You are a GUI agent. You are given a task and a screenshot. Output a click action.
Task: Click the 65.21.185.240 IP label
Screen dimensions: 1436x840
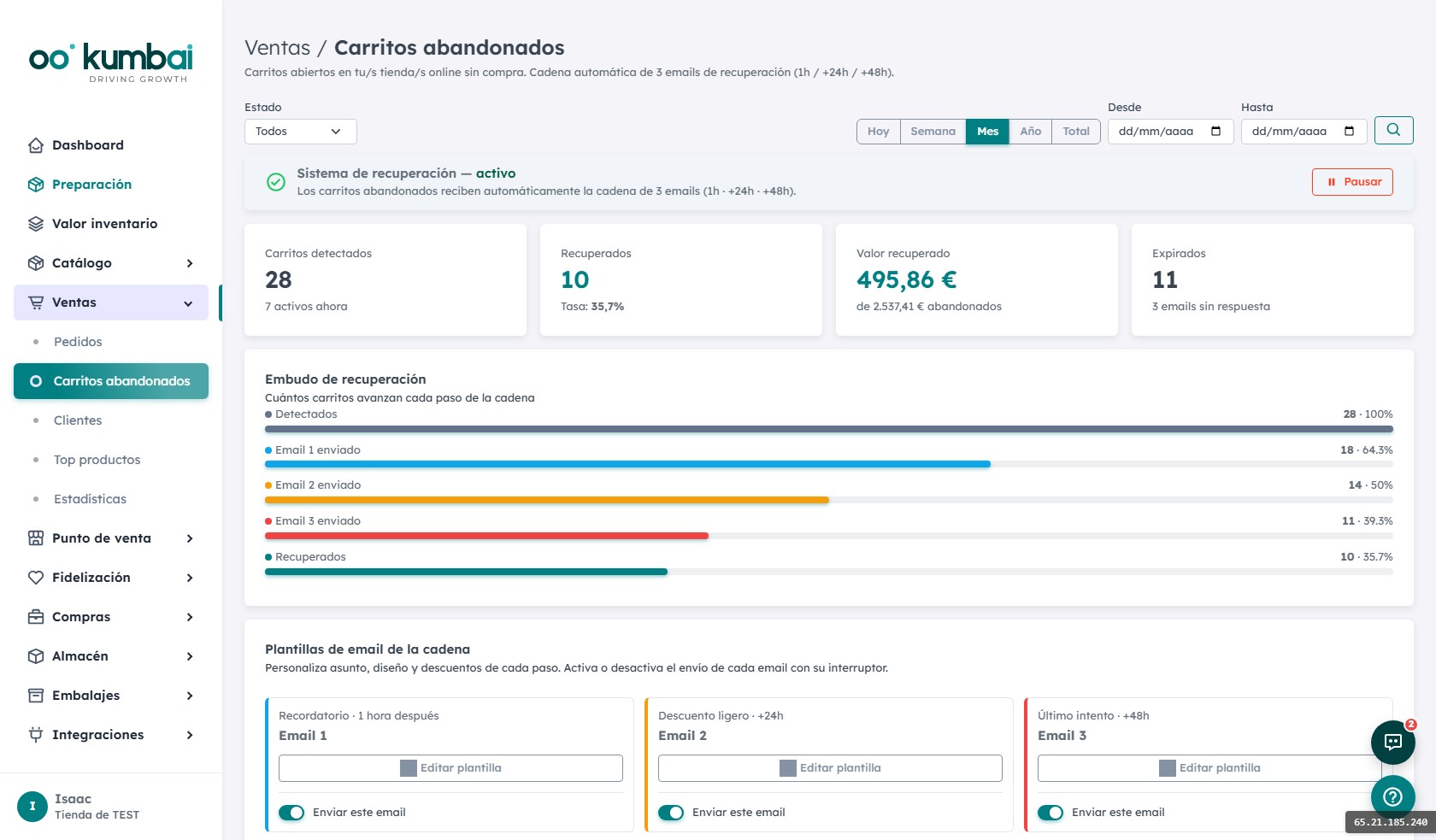[x=1391, y=822]
